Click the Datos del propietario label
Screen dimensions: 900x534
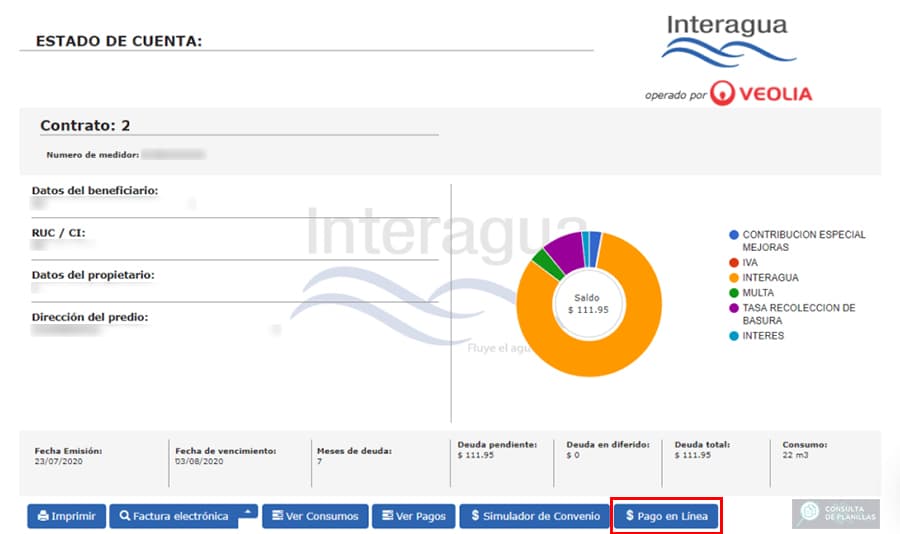tap(93, 274)
